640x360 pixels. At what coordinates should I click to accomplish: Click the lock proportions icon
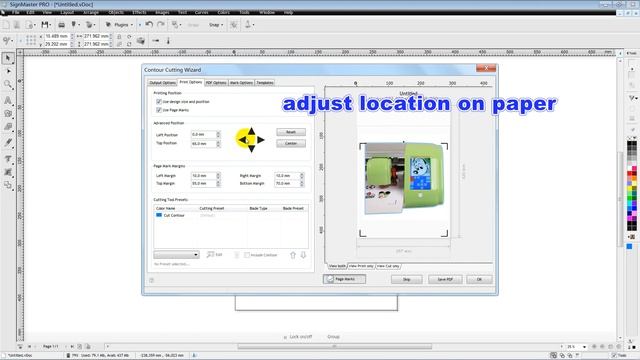[x=119, y=36]
